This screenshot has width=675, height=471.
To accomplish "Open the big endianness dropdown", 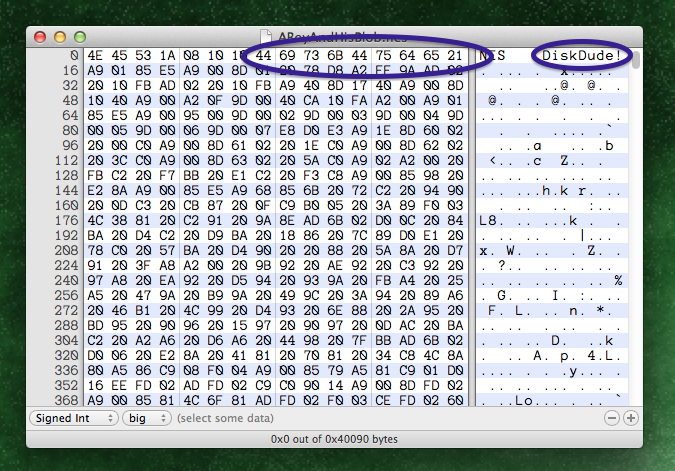I will coord(147,418).
